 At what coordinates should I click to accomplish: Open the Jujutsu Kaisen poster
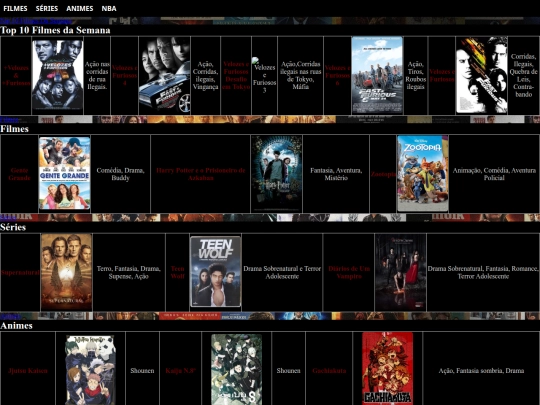(x=90, y=370)
